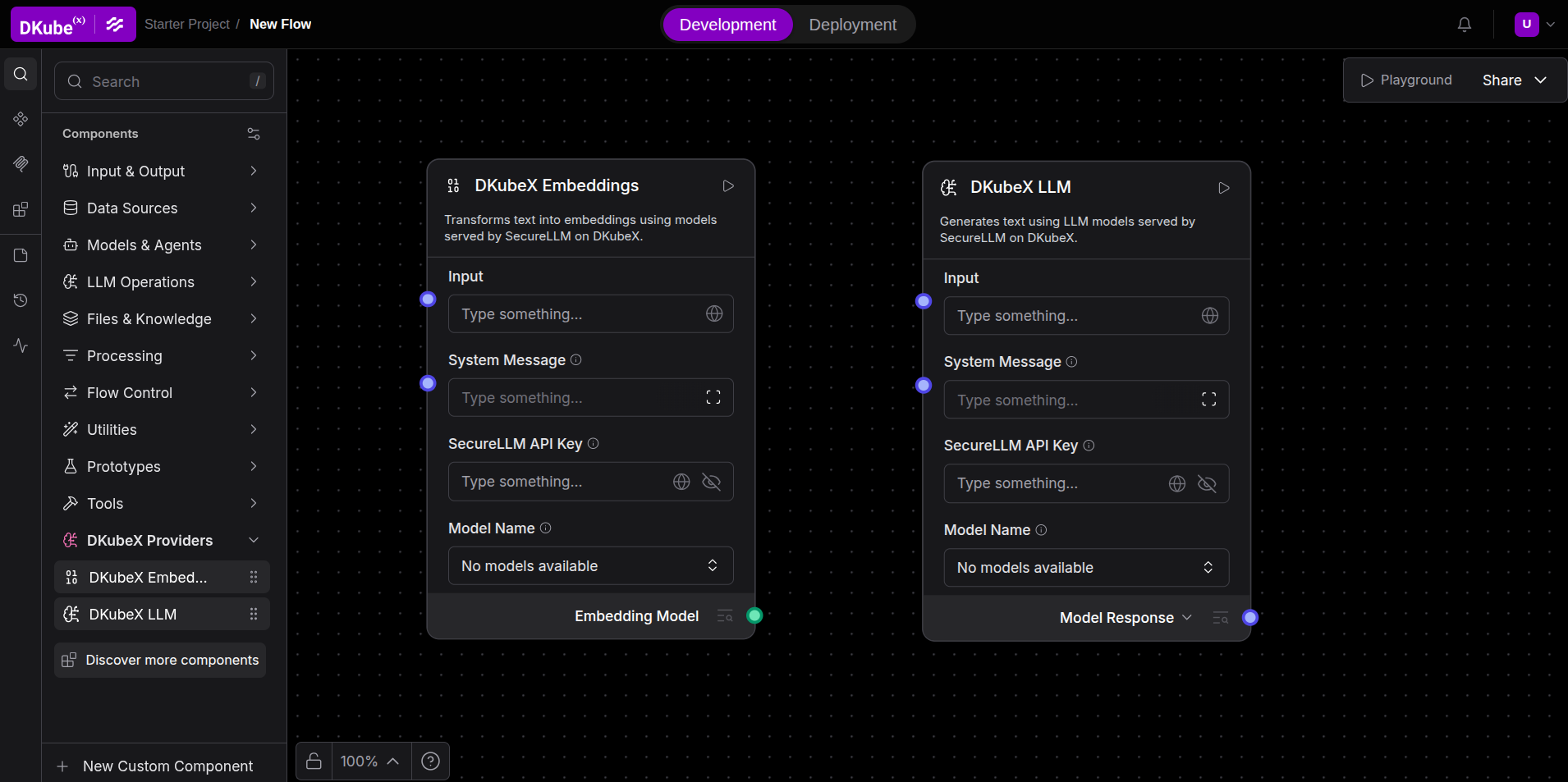Expand the LLM System Message editor

[x=1209, y=400]
